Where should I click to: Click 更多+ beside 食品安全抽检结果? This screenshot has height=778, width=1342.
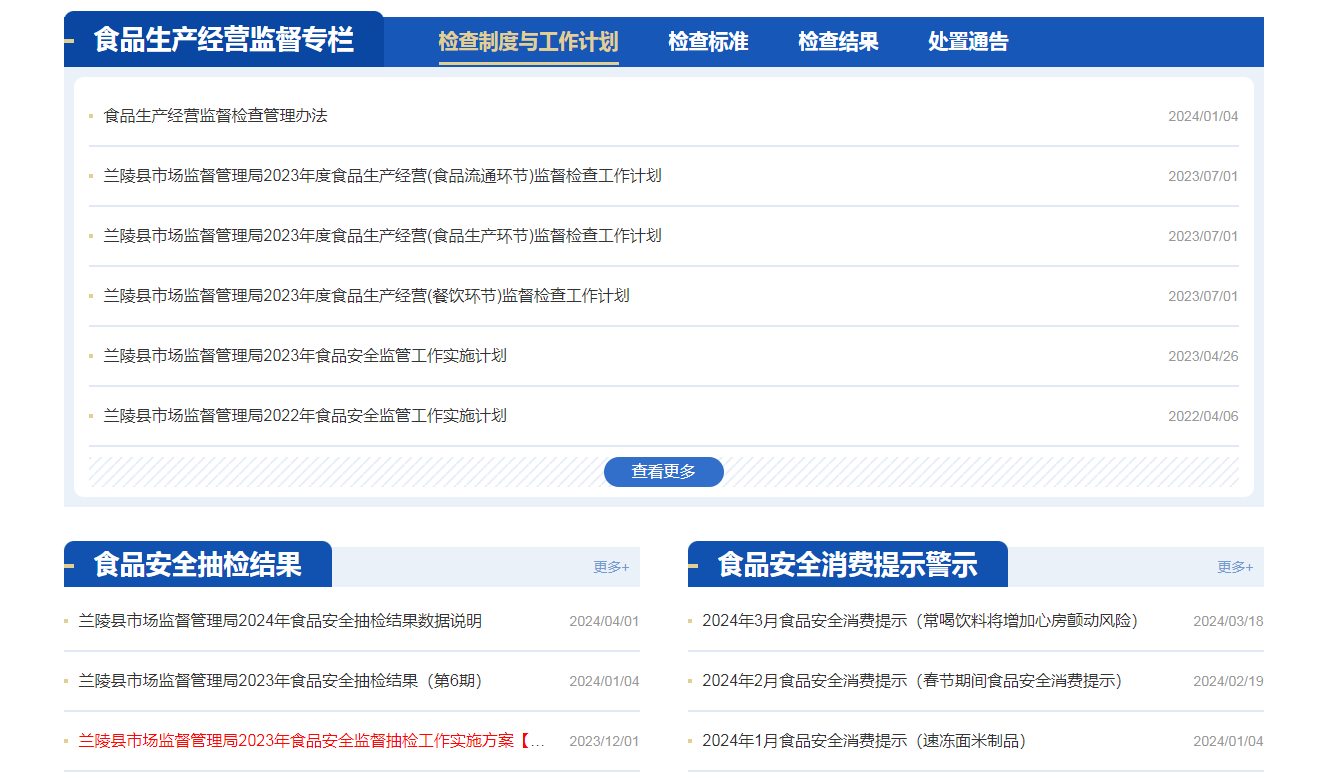(x=611, y=567)
